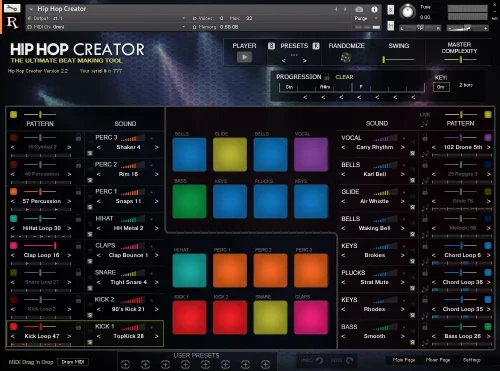The image size is (500, 371).
Task: Open the Hip Hop Creator instrument name menu
Action: point(62,9)
